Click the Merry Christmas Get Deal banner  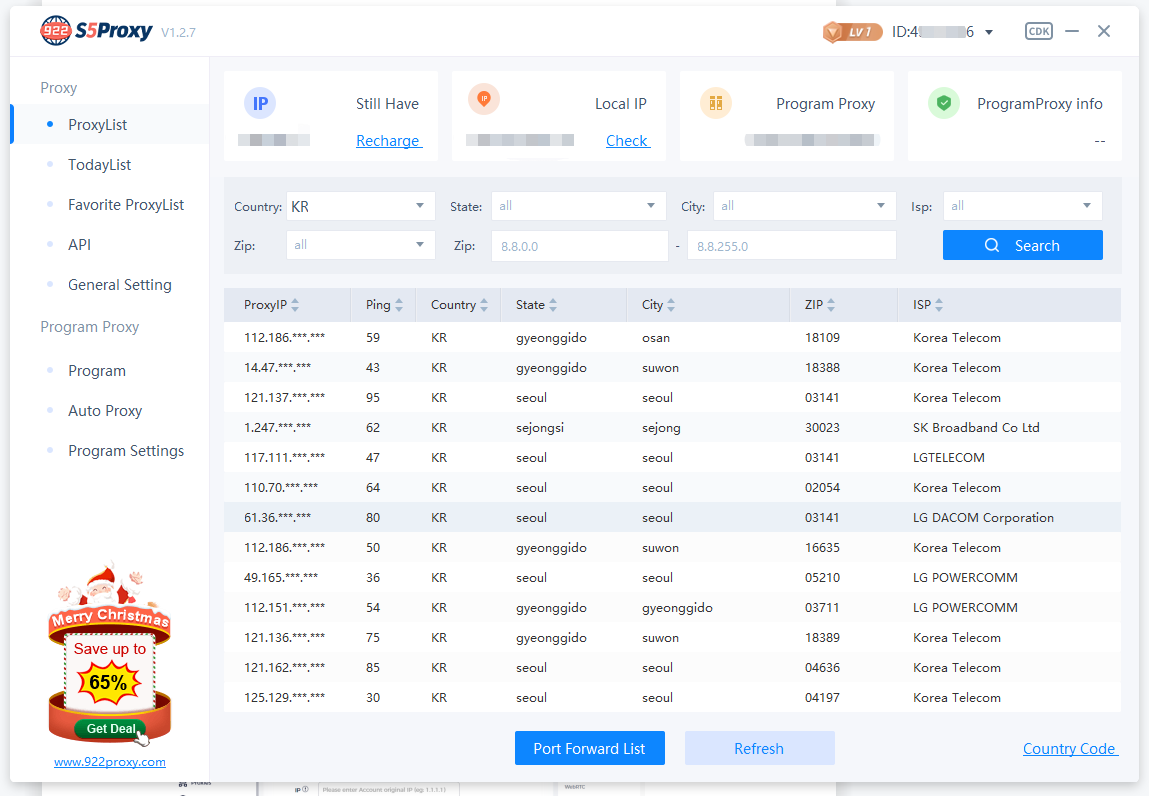(110, 652)
